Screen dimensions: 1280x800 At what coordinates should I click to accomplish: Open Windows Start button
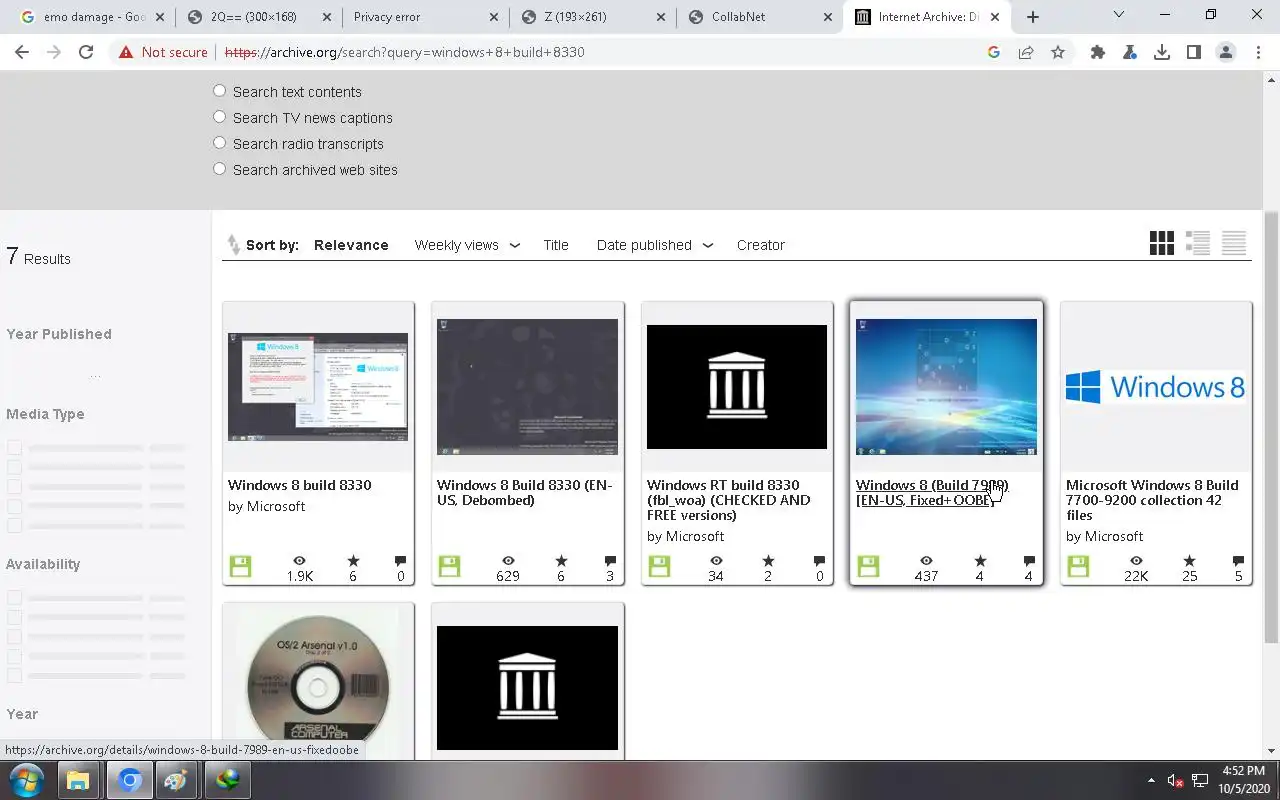(26, 780)
